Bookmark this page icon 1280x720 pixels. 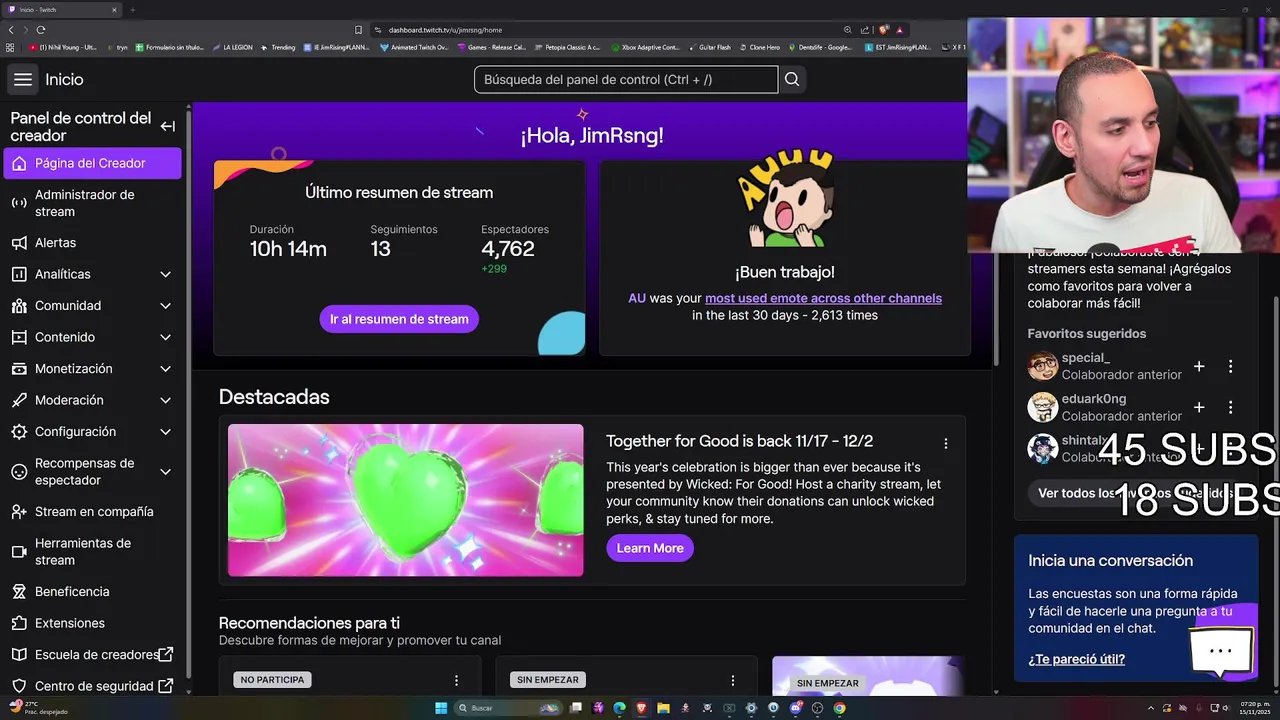point(359,30)
